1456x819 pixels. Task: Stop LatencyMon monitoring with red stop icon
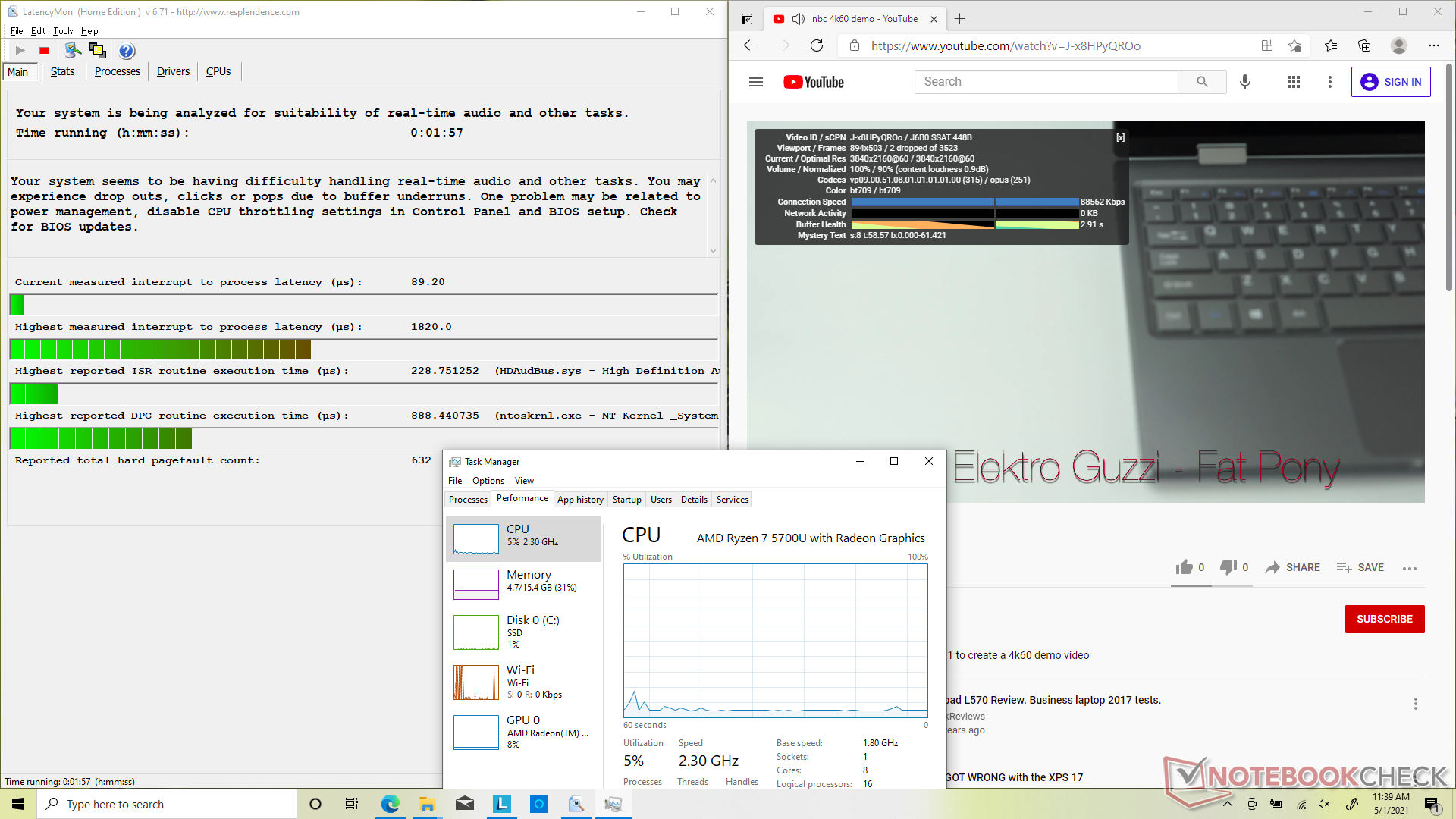44,51
